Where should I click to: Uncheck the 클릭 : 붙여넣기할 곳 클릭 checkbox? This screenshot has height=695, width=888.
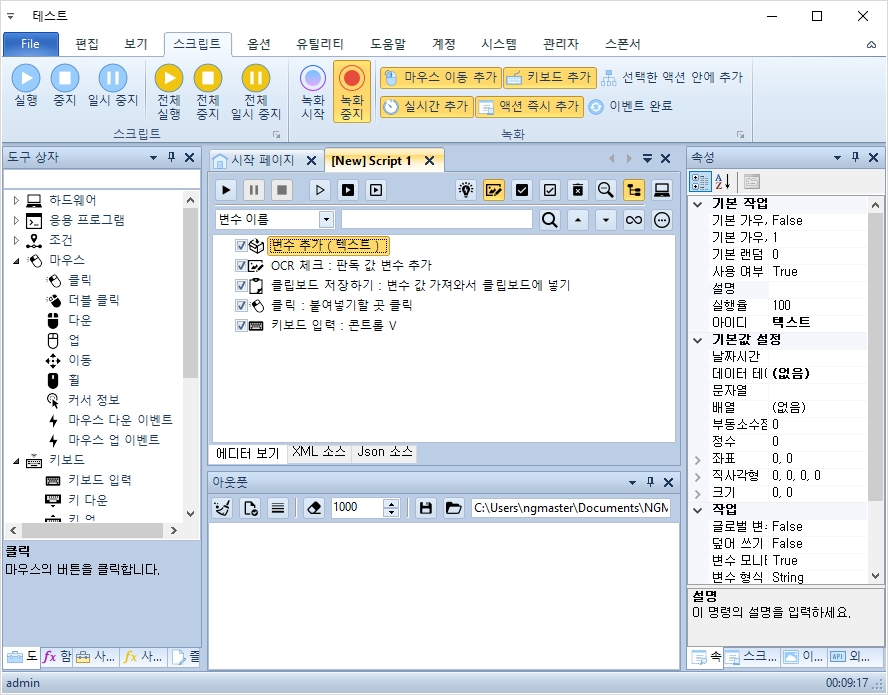tap(241, 305)
